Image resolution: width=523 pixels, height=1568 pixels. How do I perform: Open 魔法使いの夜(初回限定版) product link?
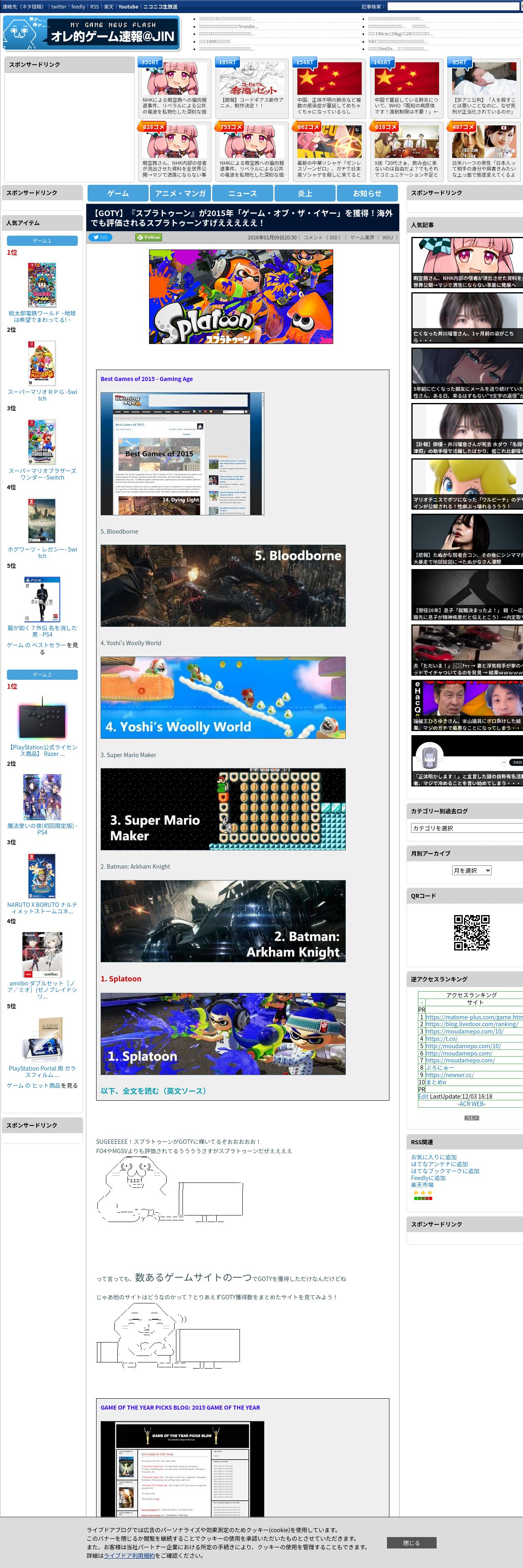pos(42,828)
